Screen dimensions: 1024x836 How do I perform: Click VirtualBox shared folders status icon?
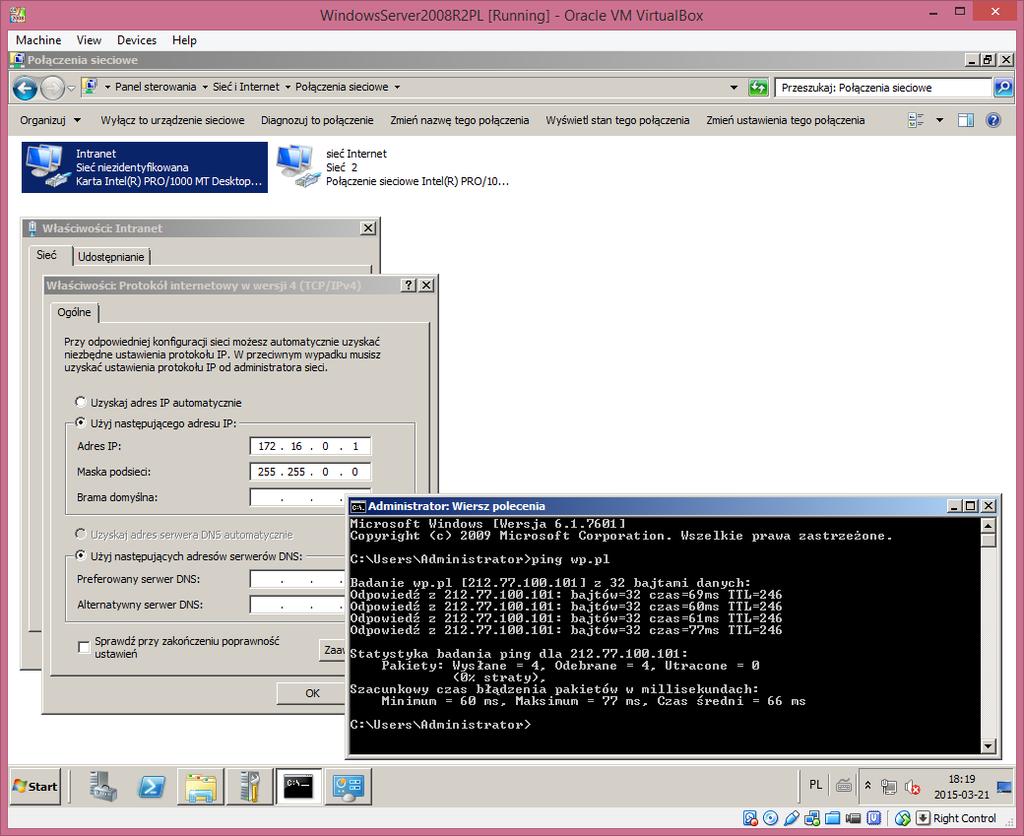(833, 818)
